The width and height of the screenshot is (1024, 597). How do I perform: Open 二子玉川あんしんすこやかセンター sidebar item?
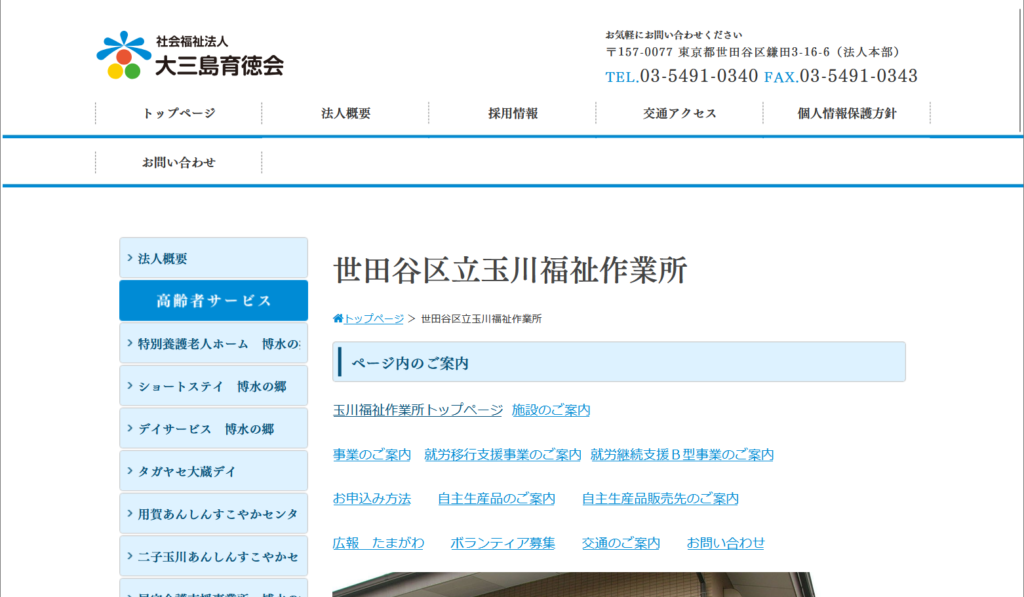214,556
